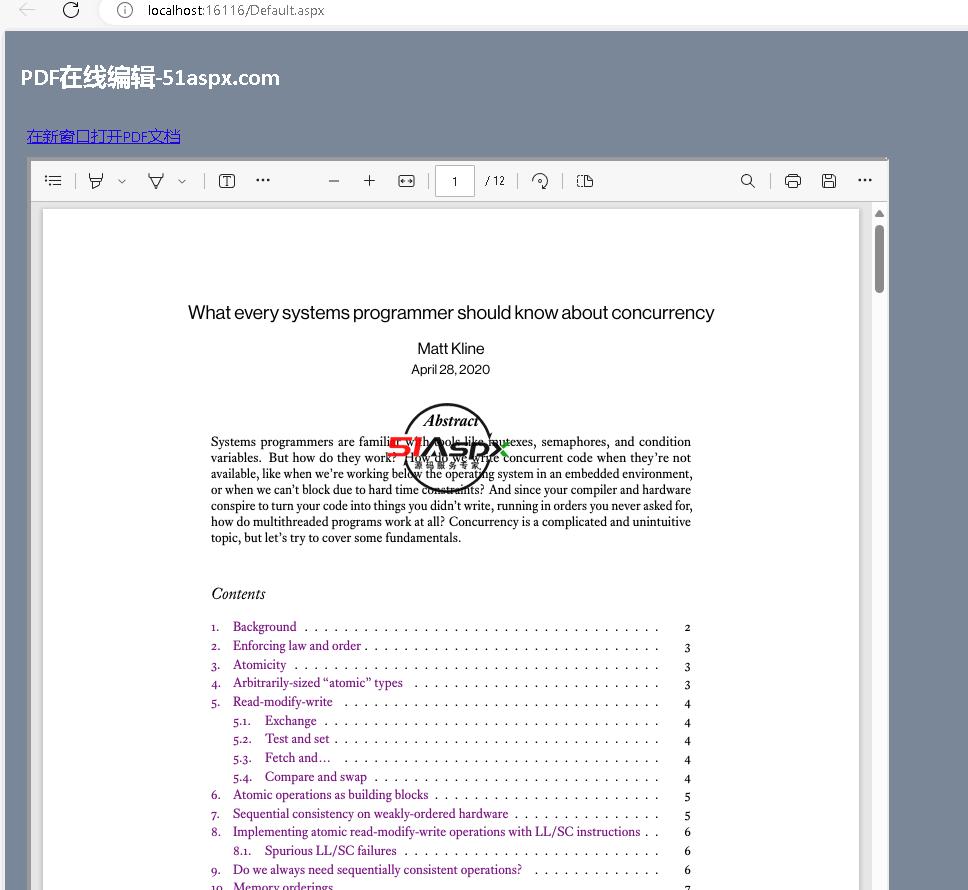Open the table of contents sidebar
The height and width of the screenshot is (890, 968).
pyautogui.click(x=53, y=180)
